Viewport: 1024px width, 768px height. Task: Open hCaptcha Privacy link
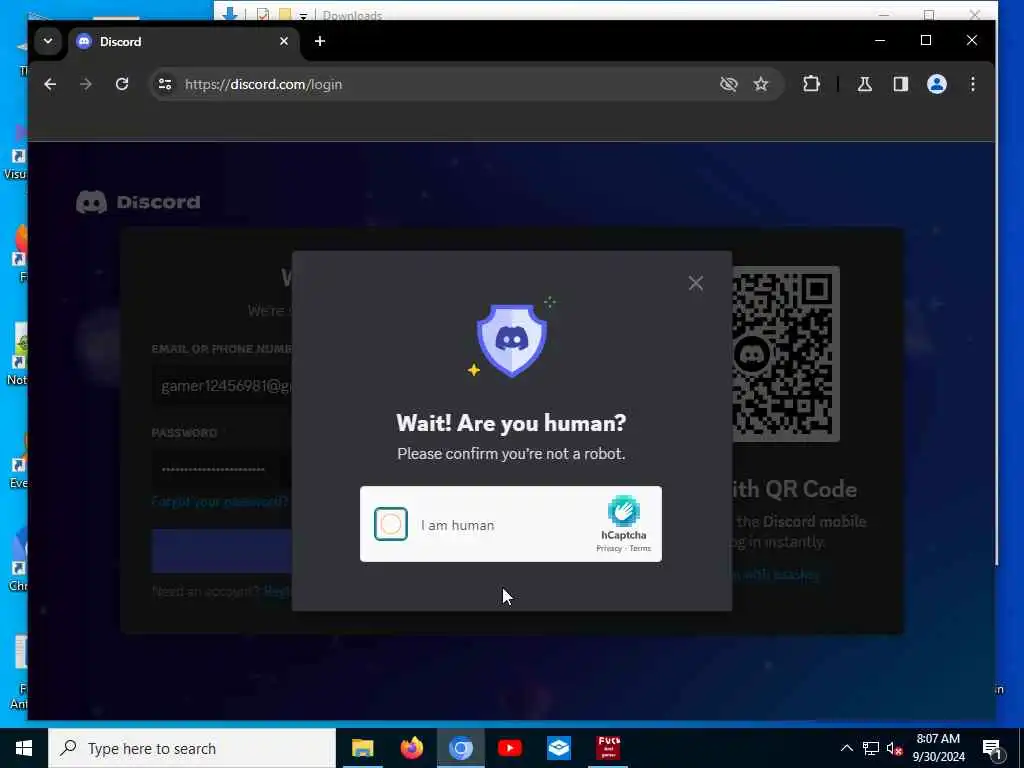(x=609, y=549)
